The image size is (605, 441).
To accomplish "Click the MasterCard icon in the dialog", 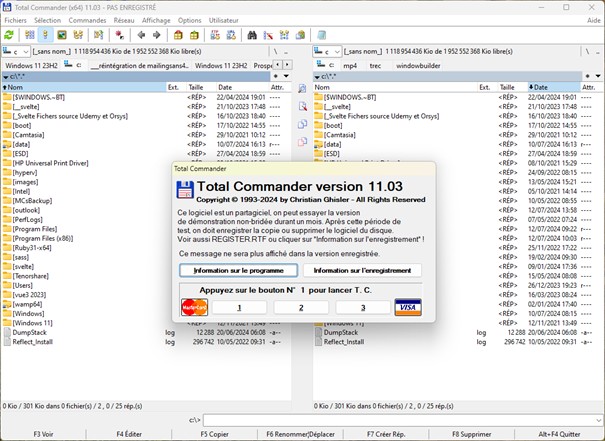I will pos(193,307).
